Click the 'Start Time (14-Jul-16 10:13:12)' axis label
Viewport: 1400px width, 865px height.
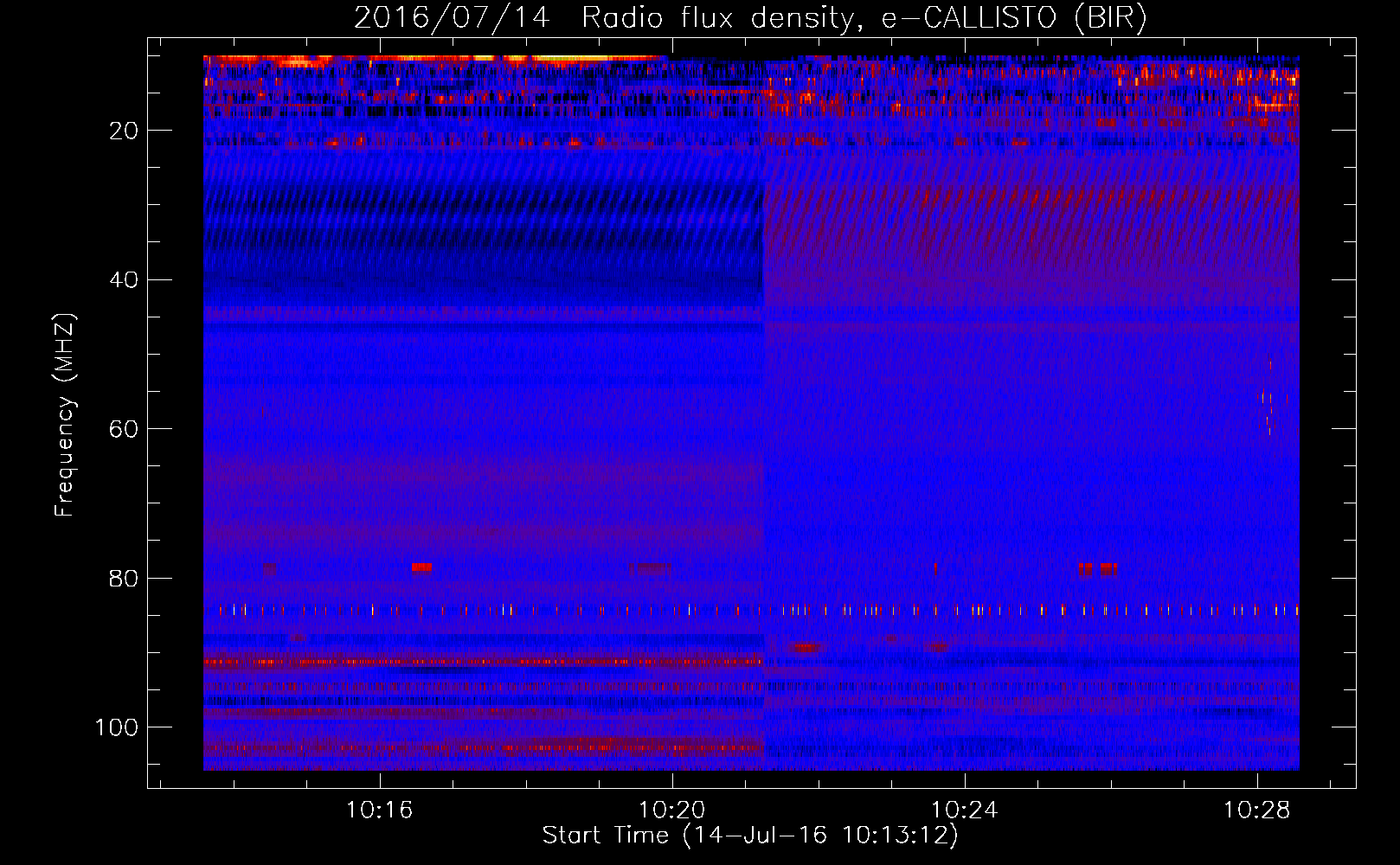click(750, 836)
